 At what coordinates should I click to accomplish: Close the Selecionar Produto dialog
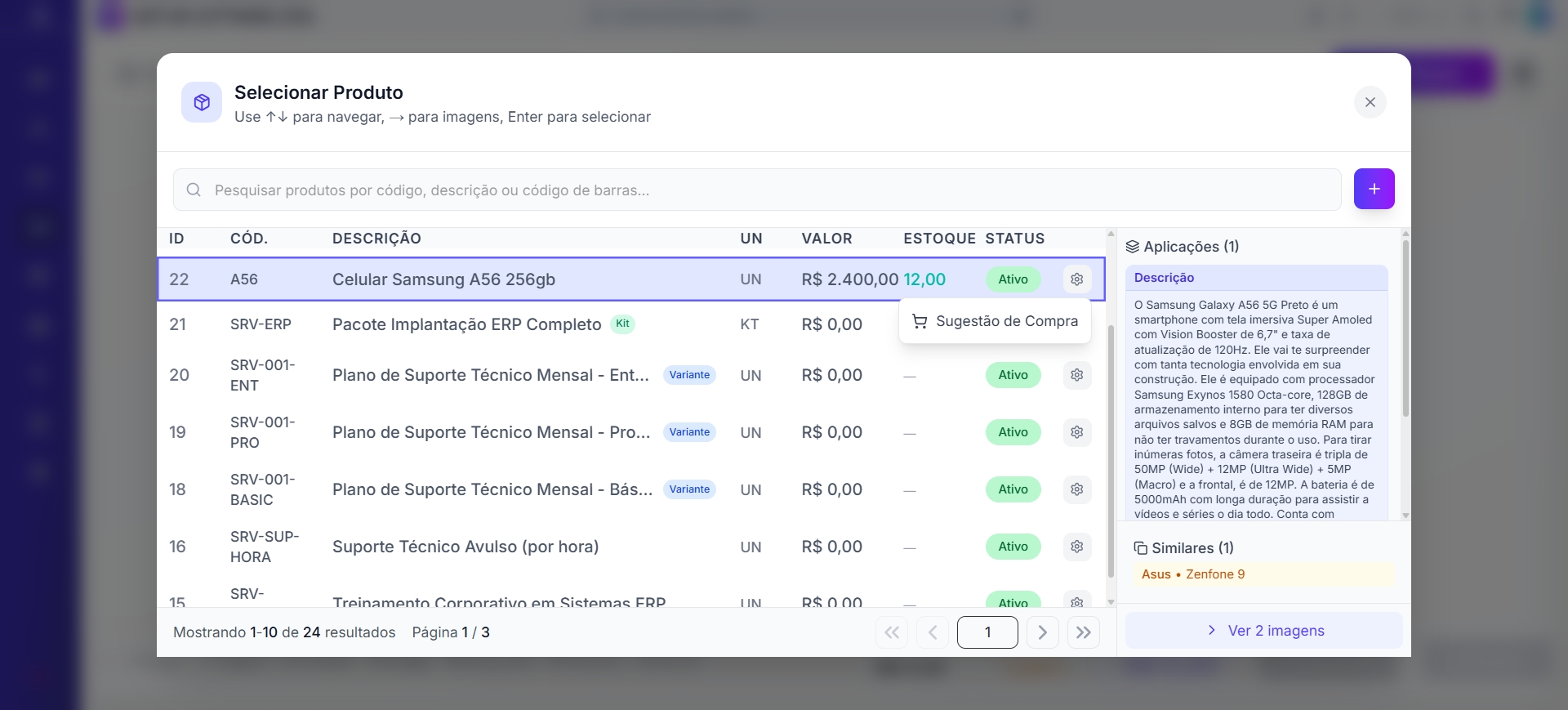pyautogui.click(x=1370, y=102)
